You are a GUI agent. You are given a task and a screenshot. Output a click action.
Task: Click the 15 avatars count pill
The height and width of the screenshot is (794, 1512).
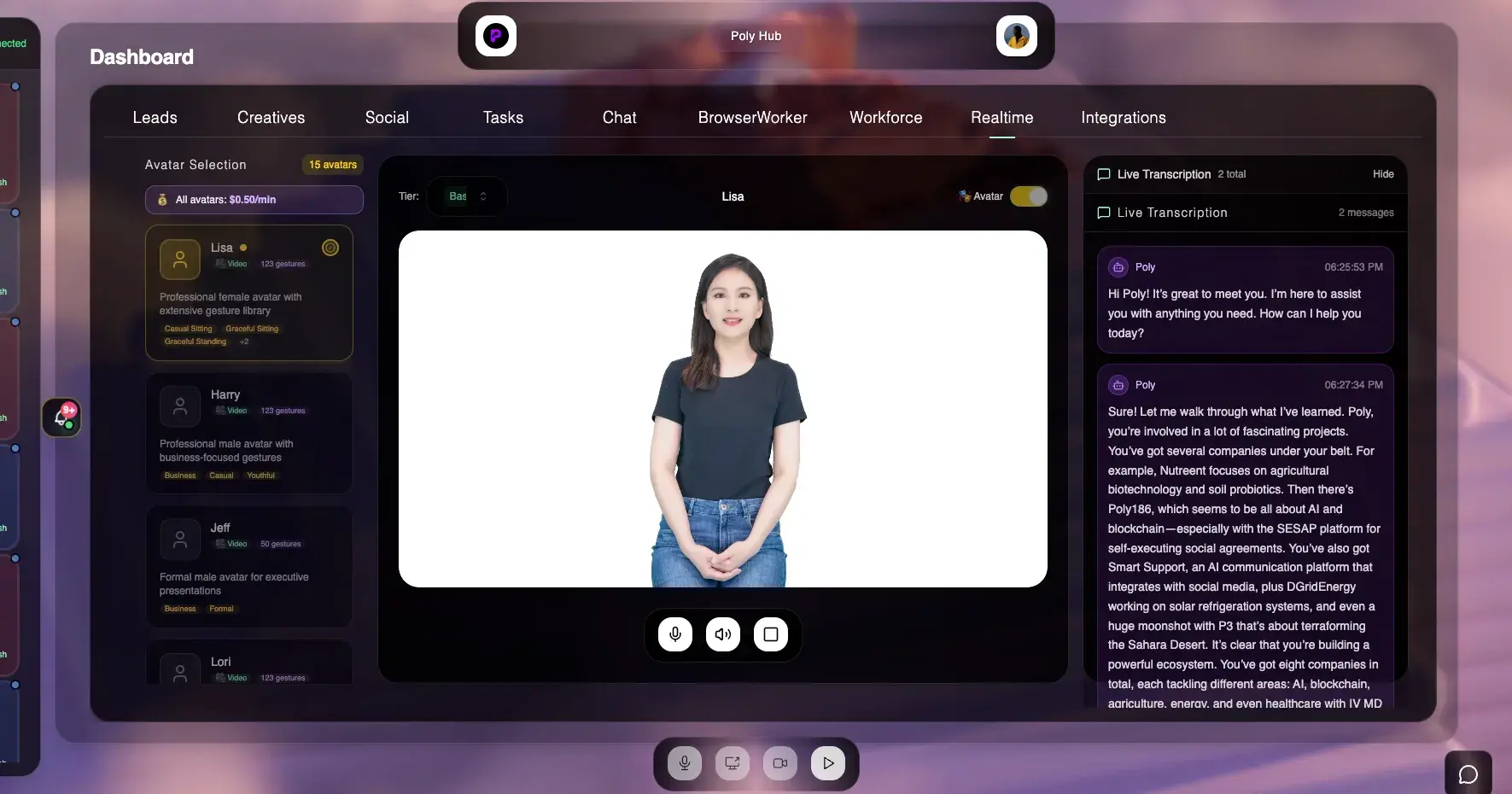coord(332,165)
